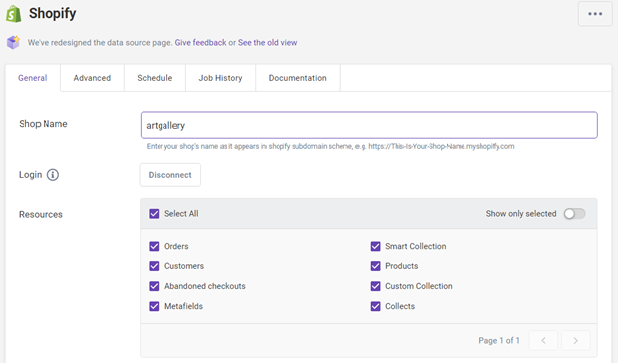The height and width of the screenshot is (364, 619).
Task: Uncheck the Customers resource
Action: coord(154,266)
